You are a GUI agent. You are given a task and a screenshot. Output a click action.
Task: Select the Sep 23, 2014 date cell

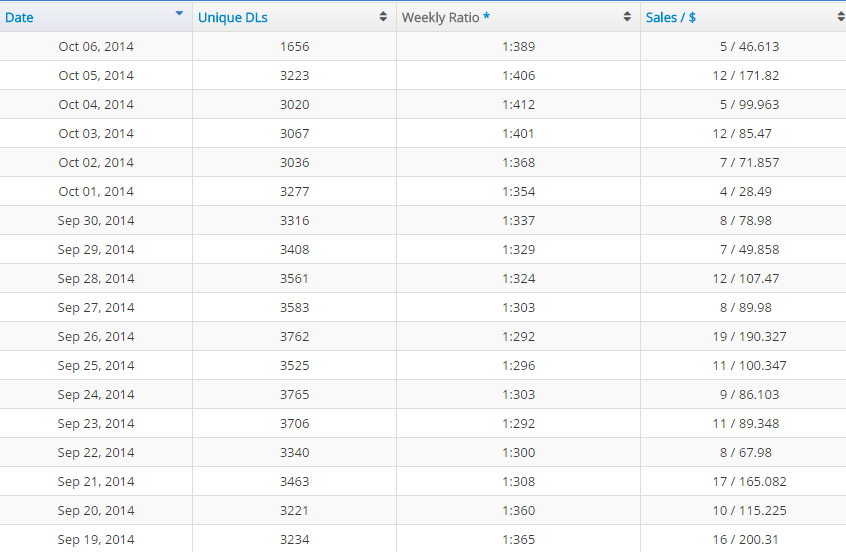(96, 424)
